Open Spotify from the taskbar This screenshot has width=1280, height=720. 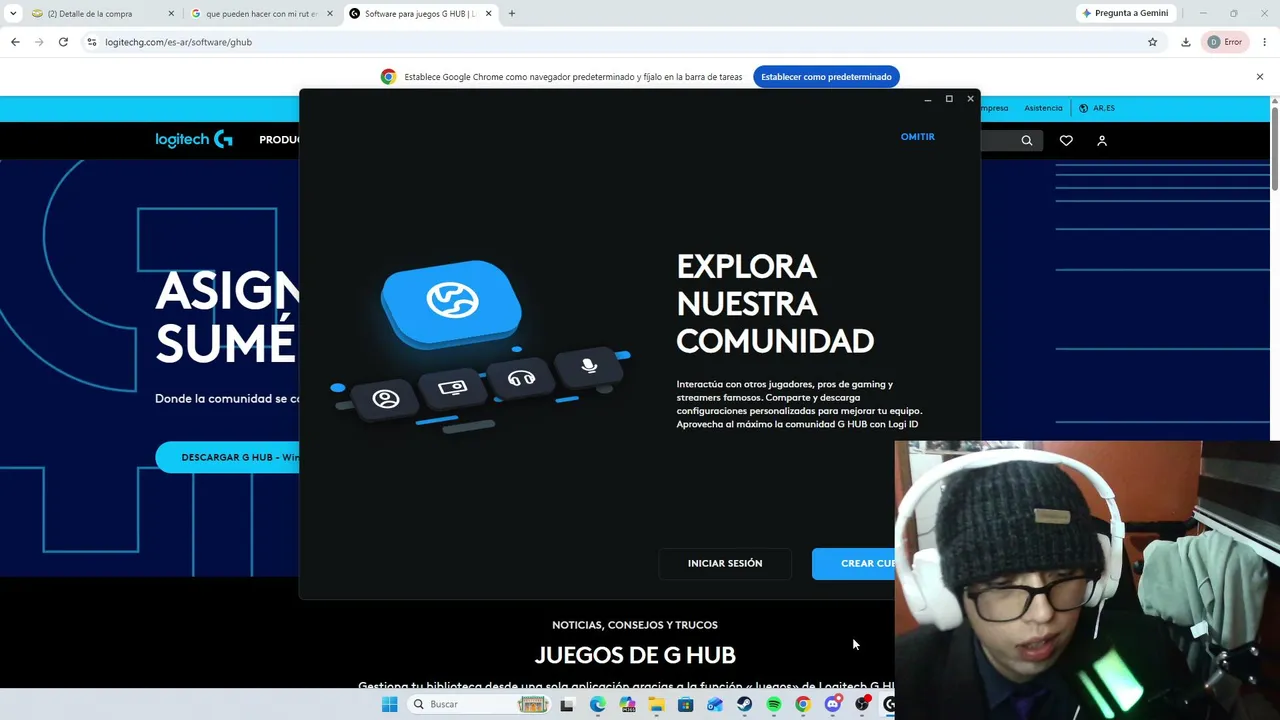(x=773, y=704)
